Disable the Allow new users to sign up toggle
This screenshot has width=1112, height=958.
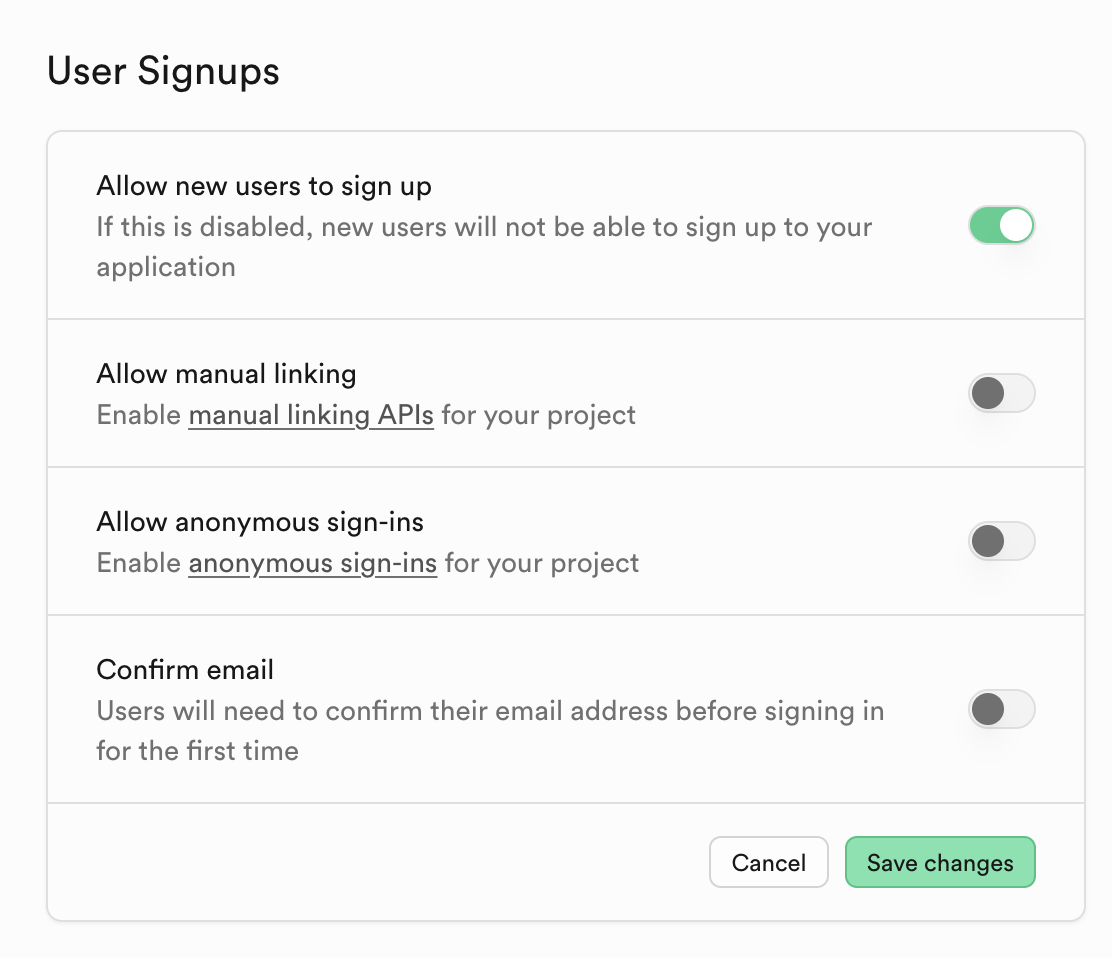click(x=1001, y=225)
